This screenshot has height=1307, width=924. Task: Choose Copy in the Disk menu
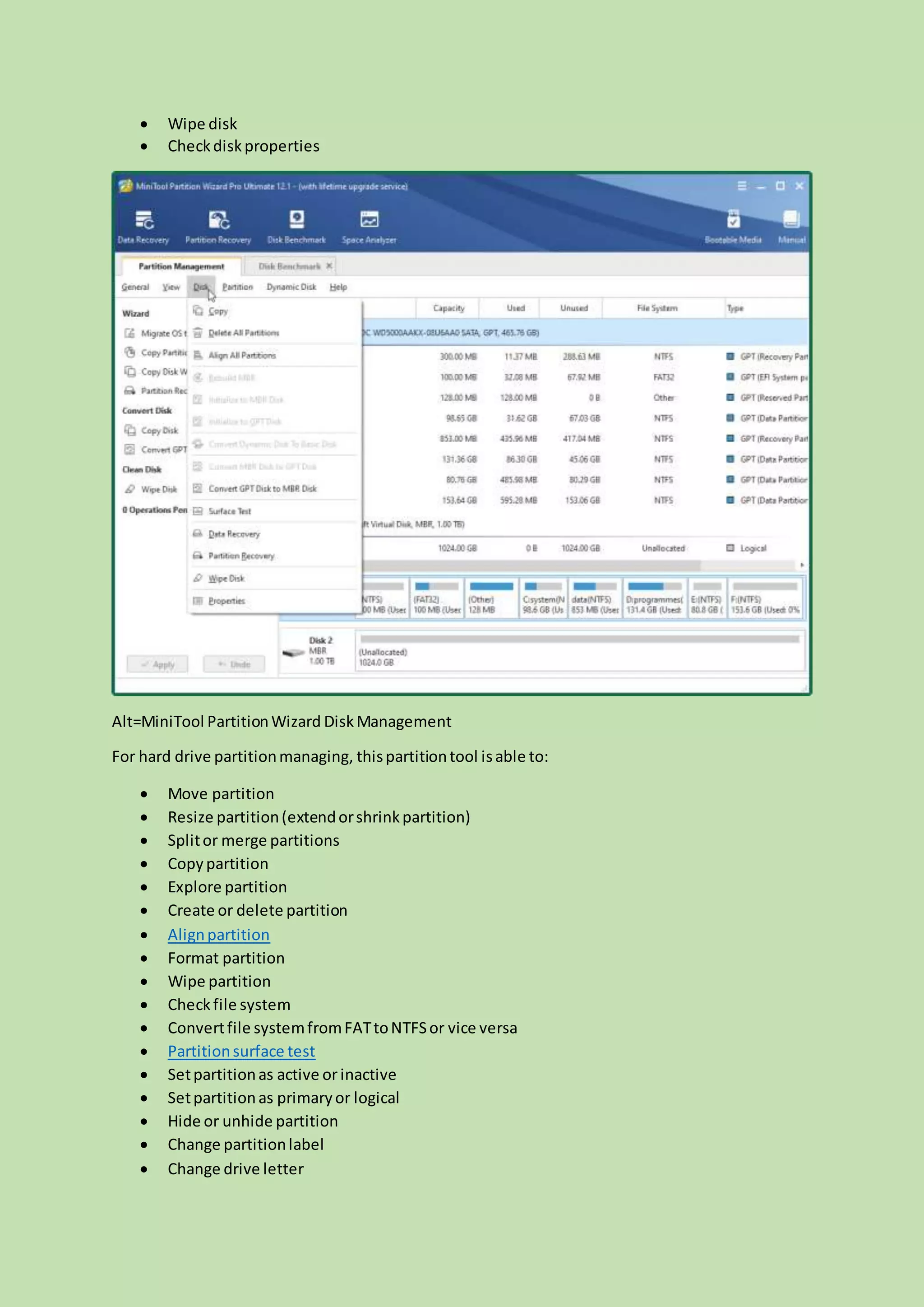pos(274,311)
